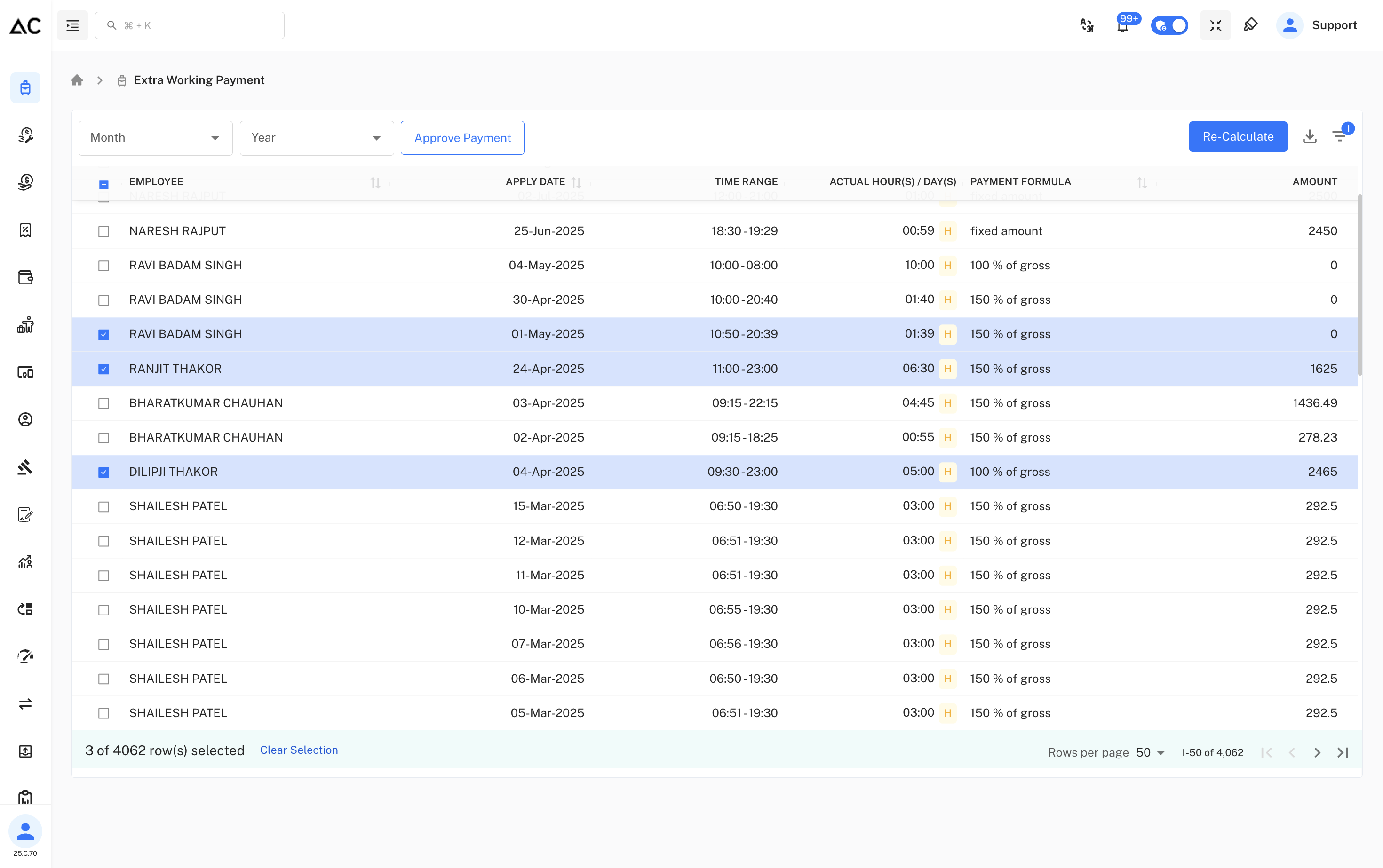Click the home breadcrumb icon
The image size is (1383, 868).
click(x=77, y=80)
